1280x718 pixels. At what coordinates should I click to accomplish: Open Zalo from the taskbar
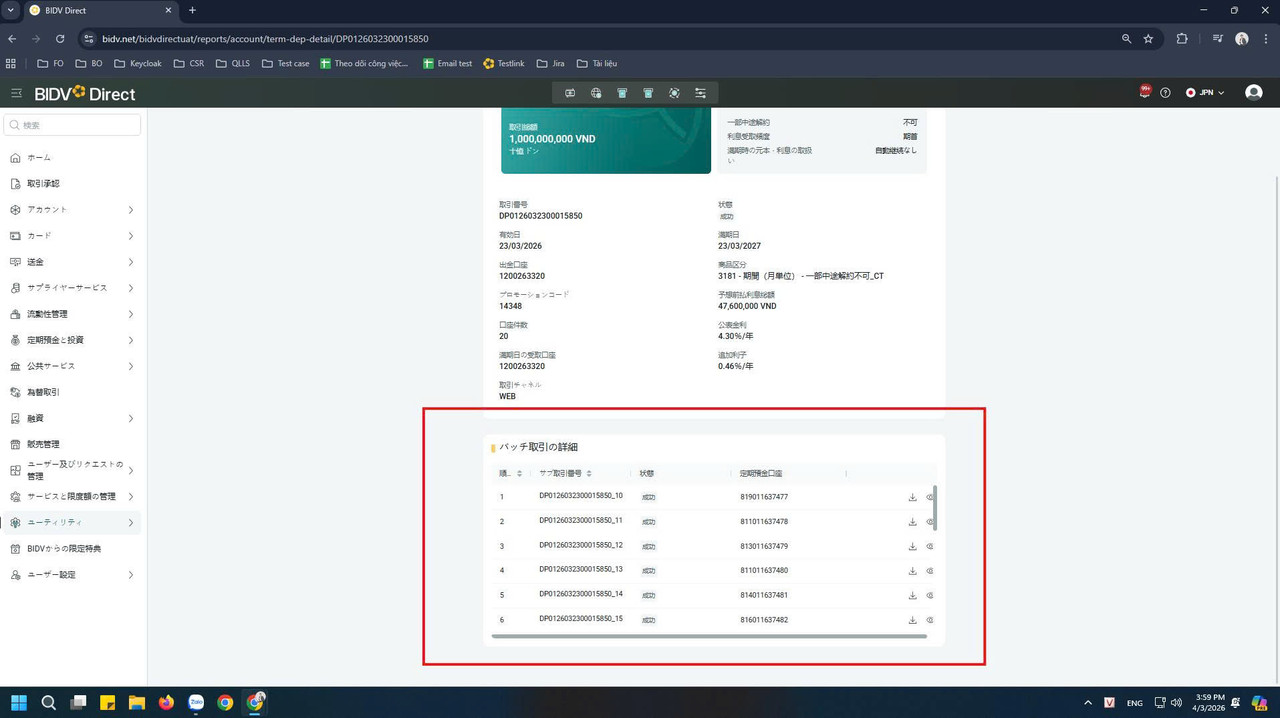point(196,702)
